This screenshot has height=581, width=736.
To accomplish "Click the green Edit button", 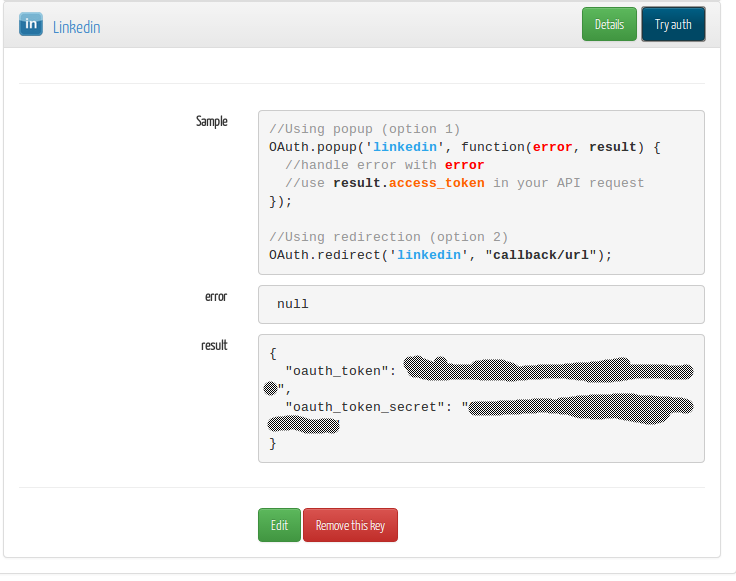I will click(x=279, y=525).
